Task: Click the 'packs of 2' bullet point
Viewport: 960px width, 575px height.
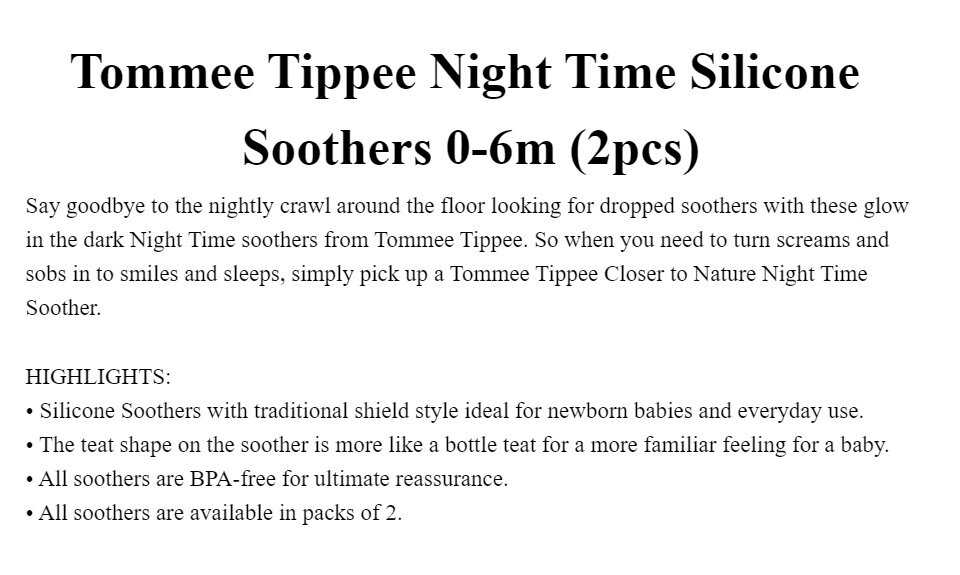Action: pyautogui.click(x=214, y=513)
